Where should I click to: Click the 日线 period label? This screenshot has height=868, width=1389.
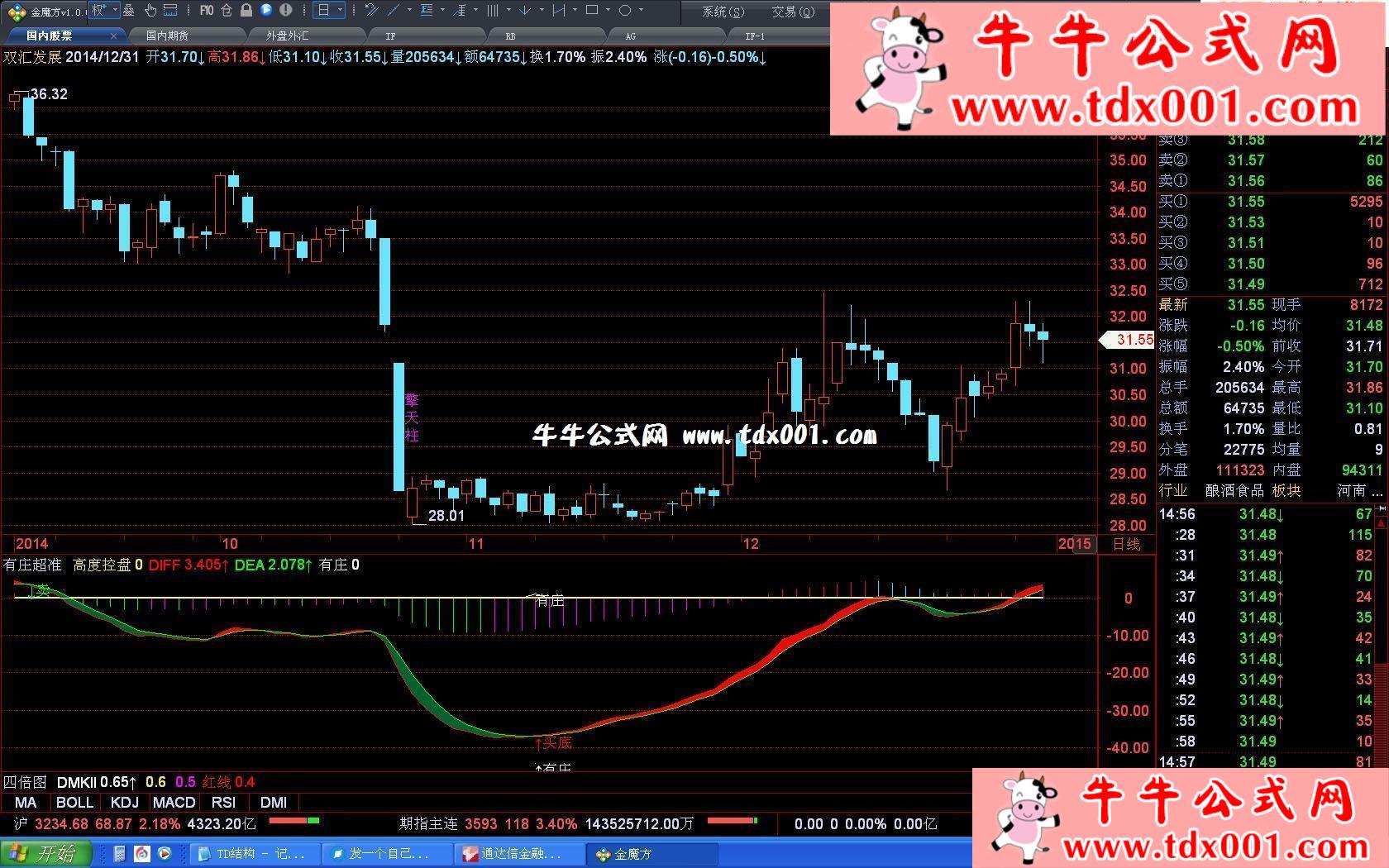tap(1126, 544)
